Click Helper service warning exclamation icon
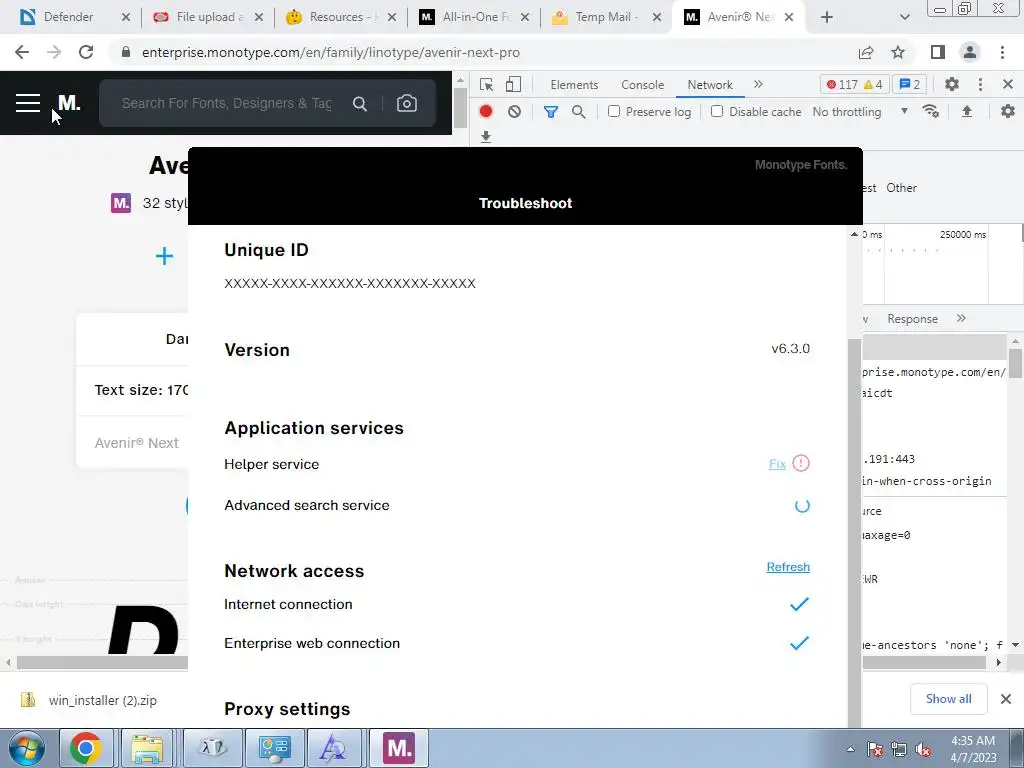The image size is (1024, 768). tap(801, 463)
